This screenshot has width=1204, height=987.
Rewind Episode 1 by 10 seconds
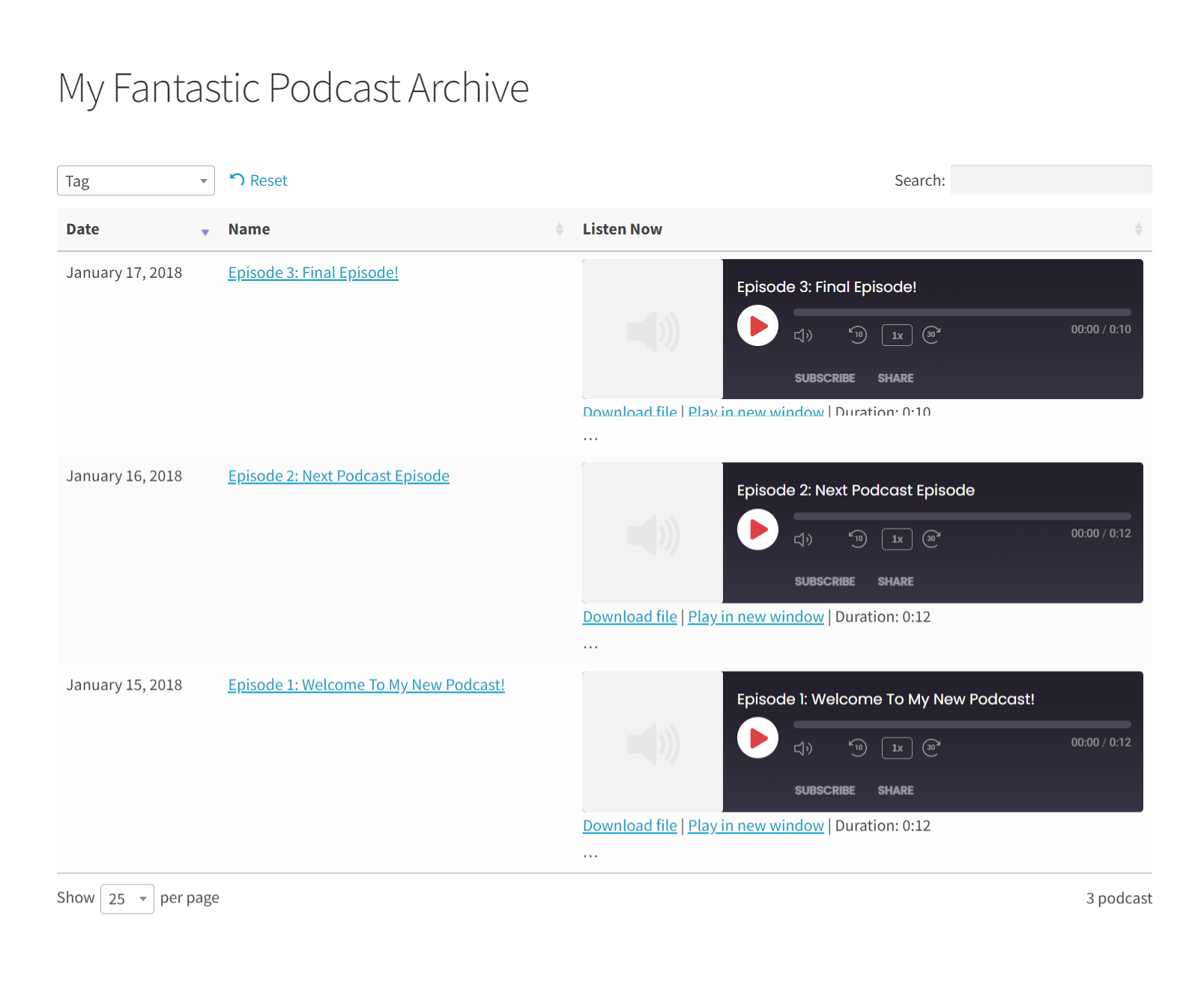click(x=857, y=747)
